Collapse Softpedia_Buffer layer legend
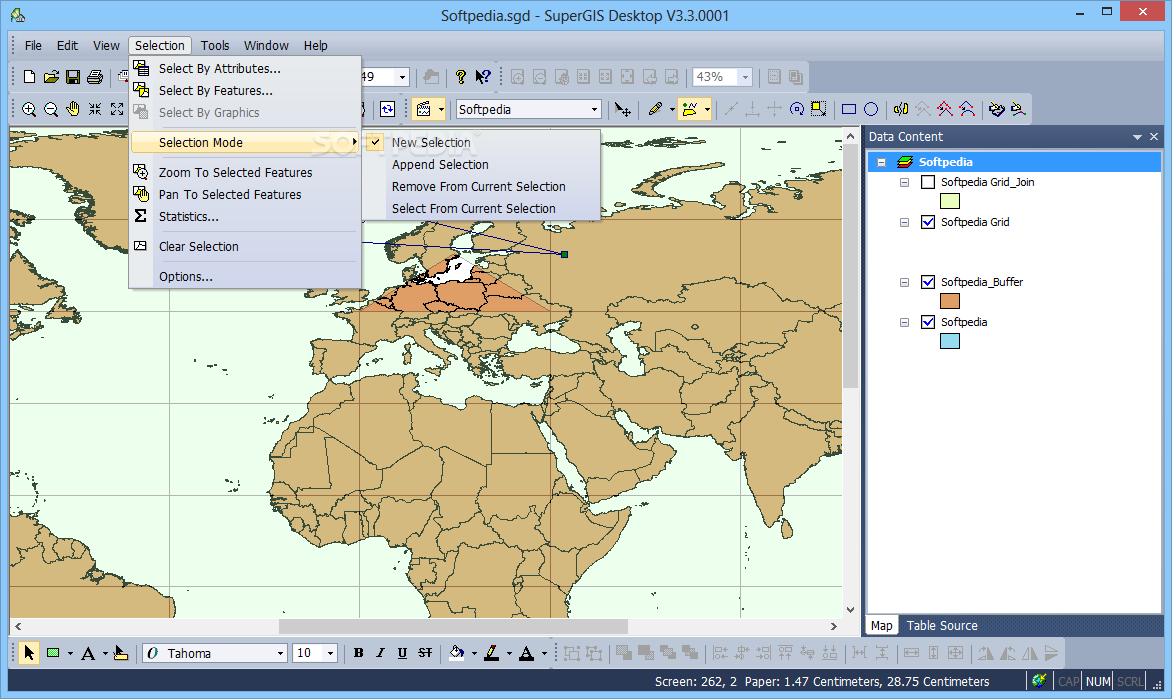The height and width of the screenshot is (699, 1172). pyautogui.click(x=904, y=283)
